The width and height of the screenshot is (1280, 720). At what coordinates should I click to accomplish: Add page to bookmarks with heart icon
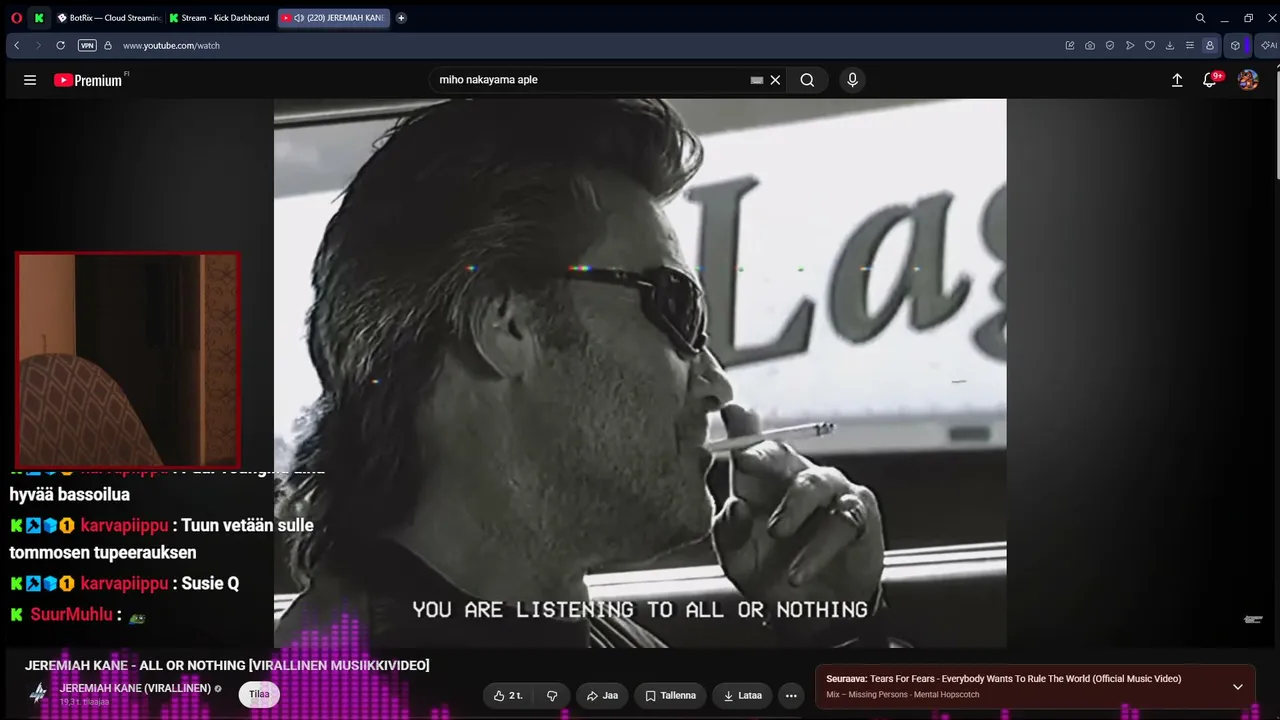[1150, 45]
